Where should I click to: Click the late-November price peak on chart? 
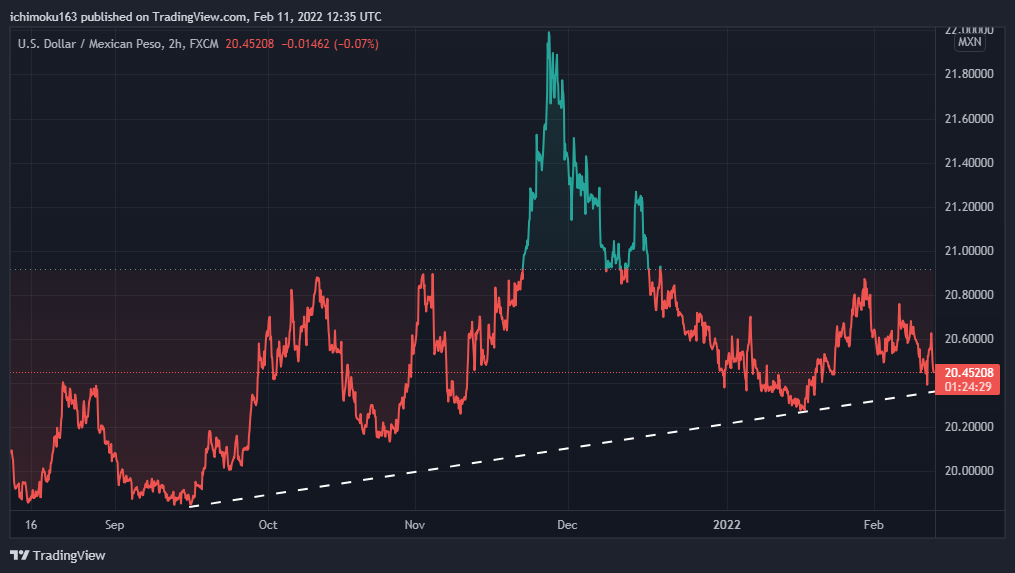click(549, 34)
